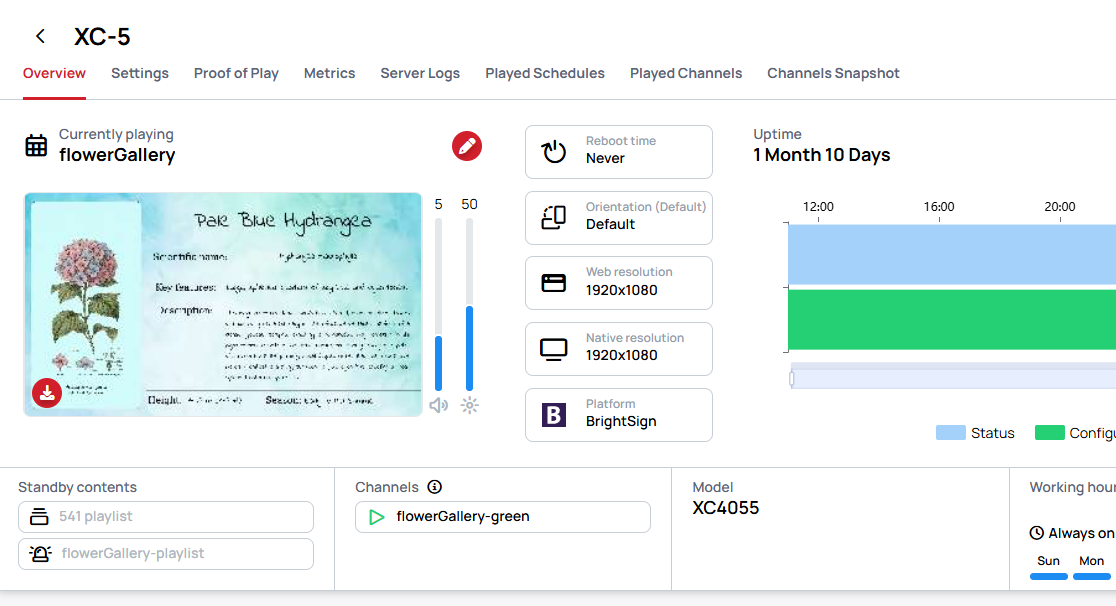This screenshot has height=606, width=1116.
Task: Open the Orientation Default card
Action: pos(618,217)
